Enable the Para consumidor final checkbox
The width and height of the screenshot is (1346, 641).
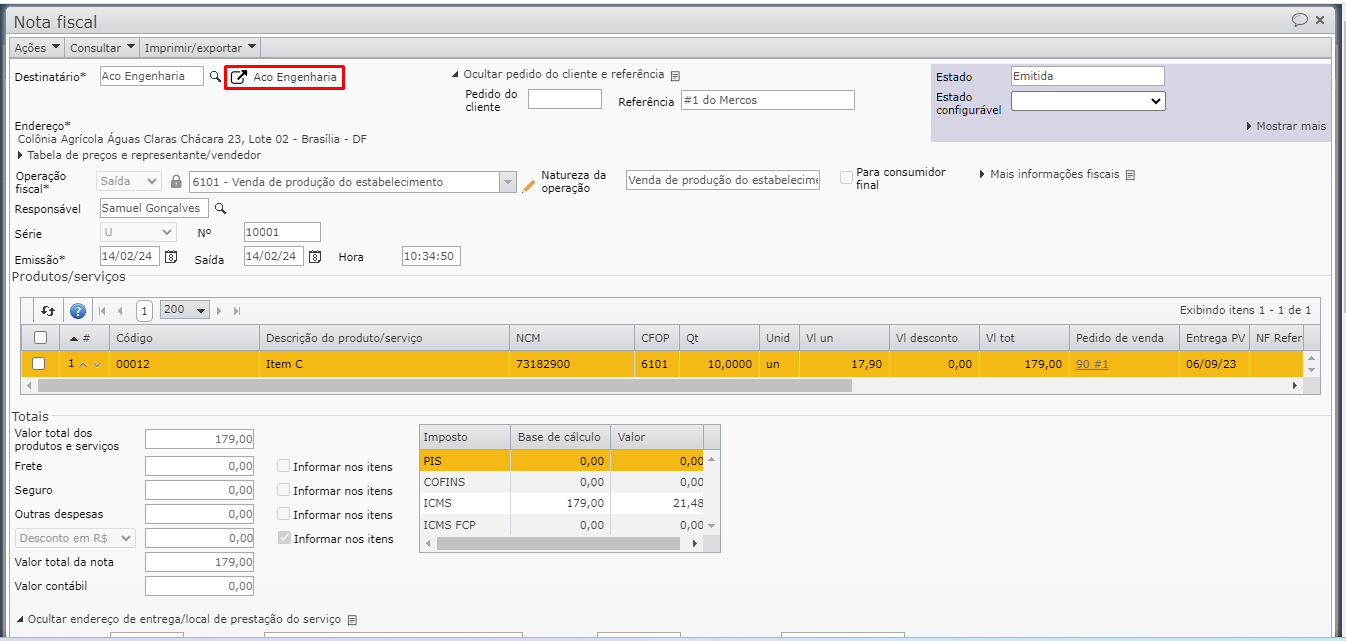pyautogui.click(x=847, y=178)
